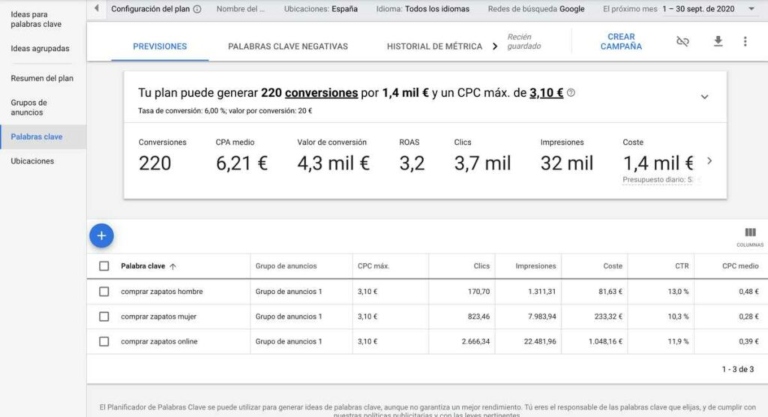Image resolution: width=768 pixels, height=417 pixels.
Task: Click the help icon next to CPC máx. 3,10 €
Action: [x=571, y=93]
